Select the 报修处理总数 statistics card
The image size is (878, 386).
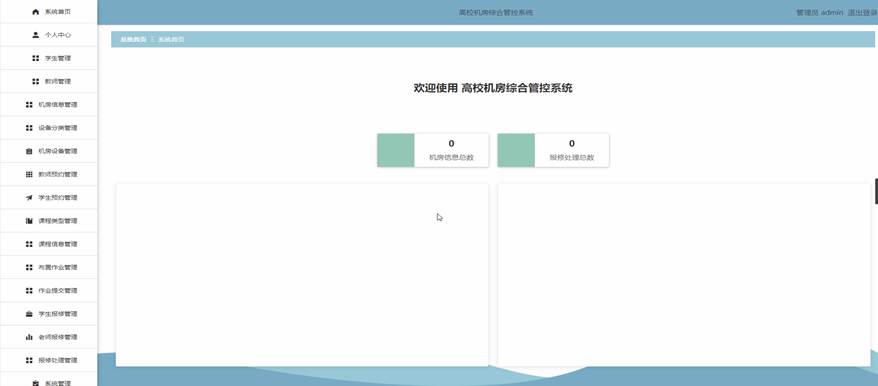coord(553,150)
